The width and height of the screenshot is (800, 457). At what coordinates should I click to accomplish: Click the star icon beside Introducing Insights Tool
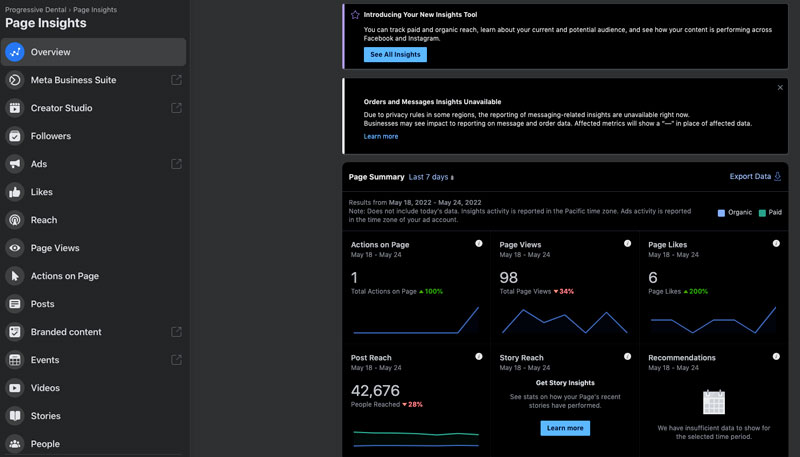[x=355, y=15]
